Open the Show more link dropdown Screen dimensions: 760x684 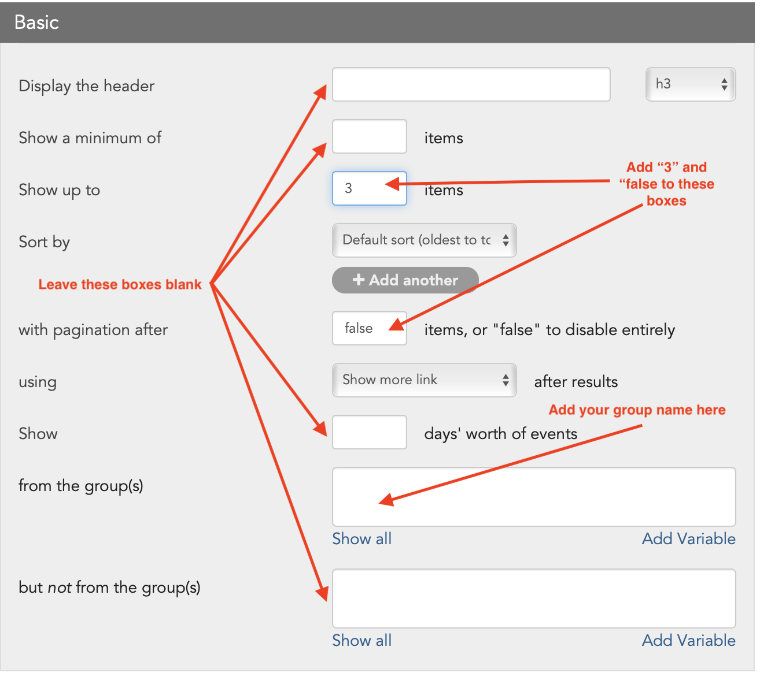424,380
